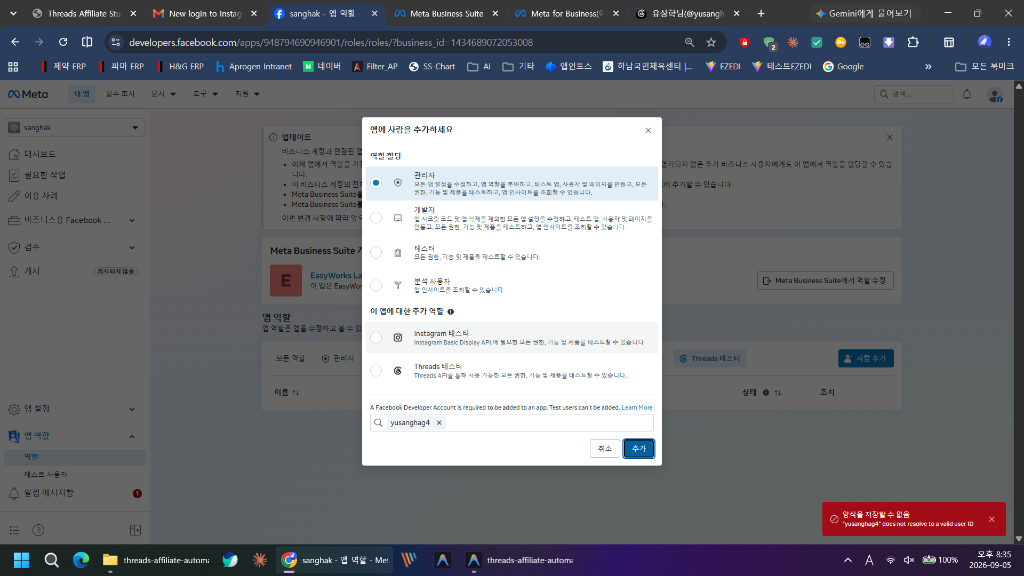Image resolution: width=1024 pixels, height=576 pixels.
Task: Open the Google bookmark in the bookmarks bar
Action: pyautogui.click(x=843, y=67)
